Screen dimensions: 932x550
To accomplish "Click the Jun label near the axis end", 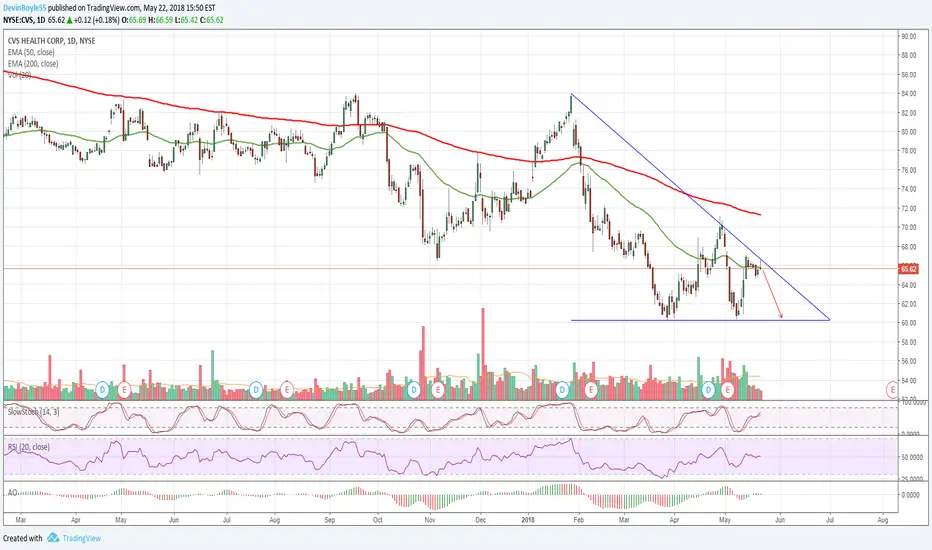I will pos(780,520).
